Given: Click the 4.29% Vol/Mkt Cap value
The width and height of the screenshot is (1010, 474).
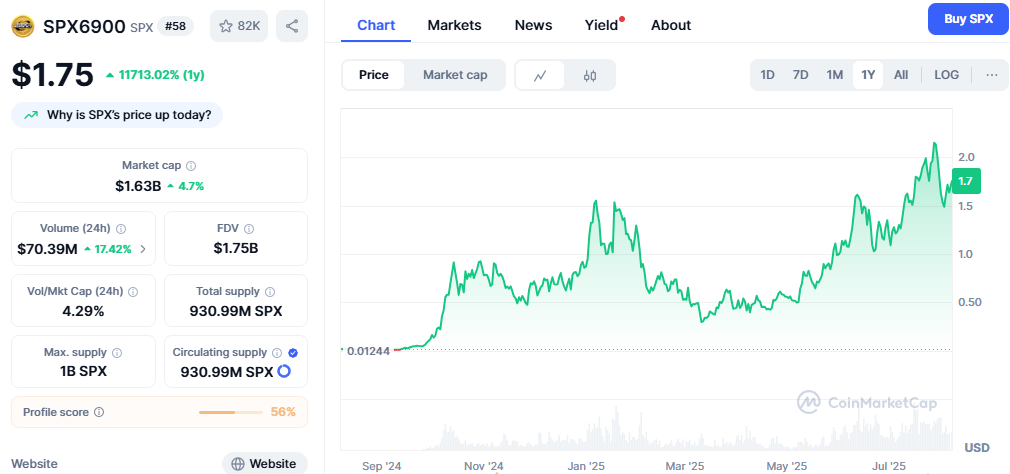Looking at the screenshot, I should coord(83,311).
